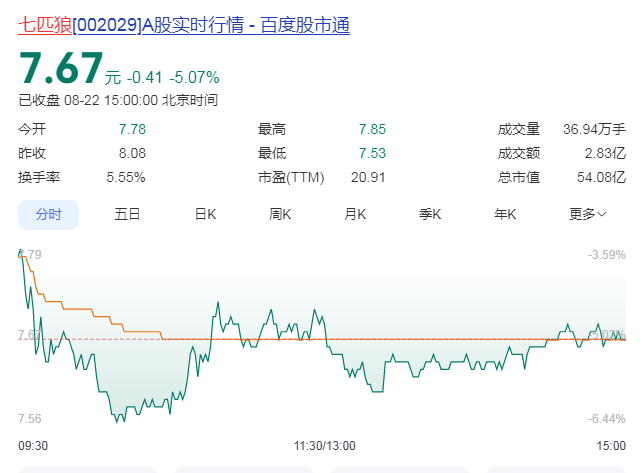
Task: Click the 成交量 value 36.94万手
Action: [x=594, y=129]
